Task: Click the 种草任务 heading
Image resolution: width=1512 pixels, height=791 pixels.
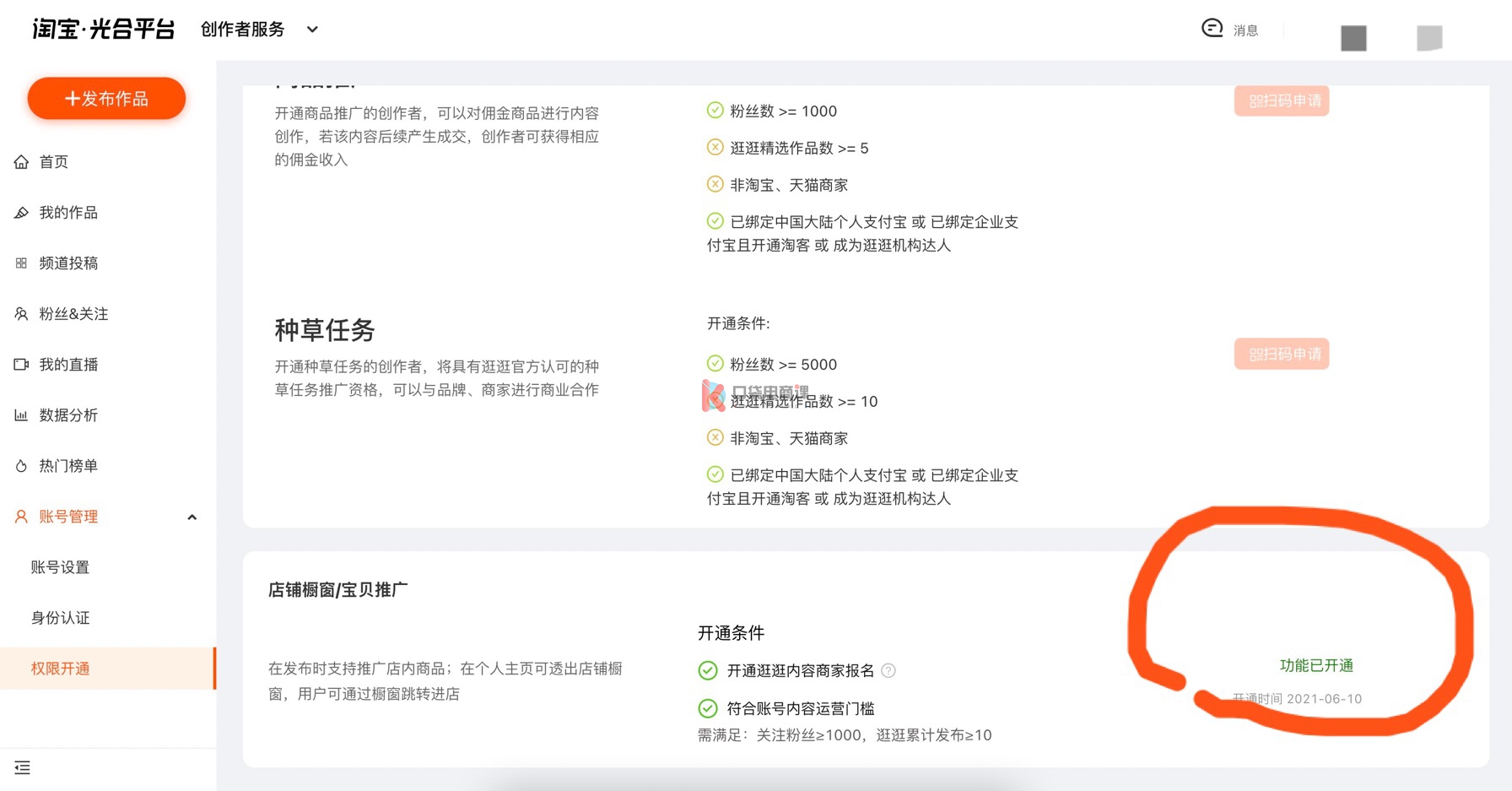Action: coord(325,330)
